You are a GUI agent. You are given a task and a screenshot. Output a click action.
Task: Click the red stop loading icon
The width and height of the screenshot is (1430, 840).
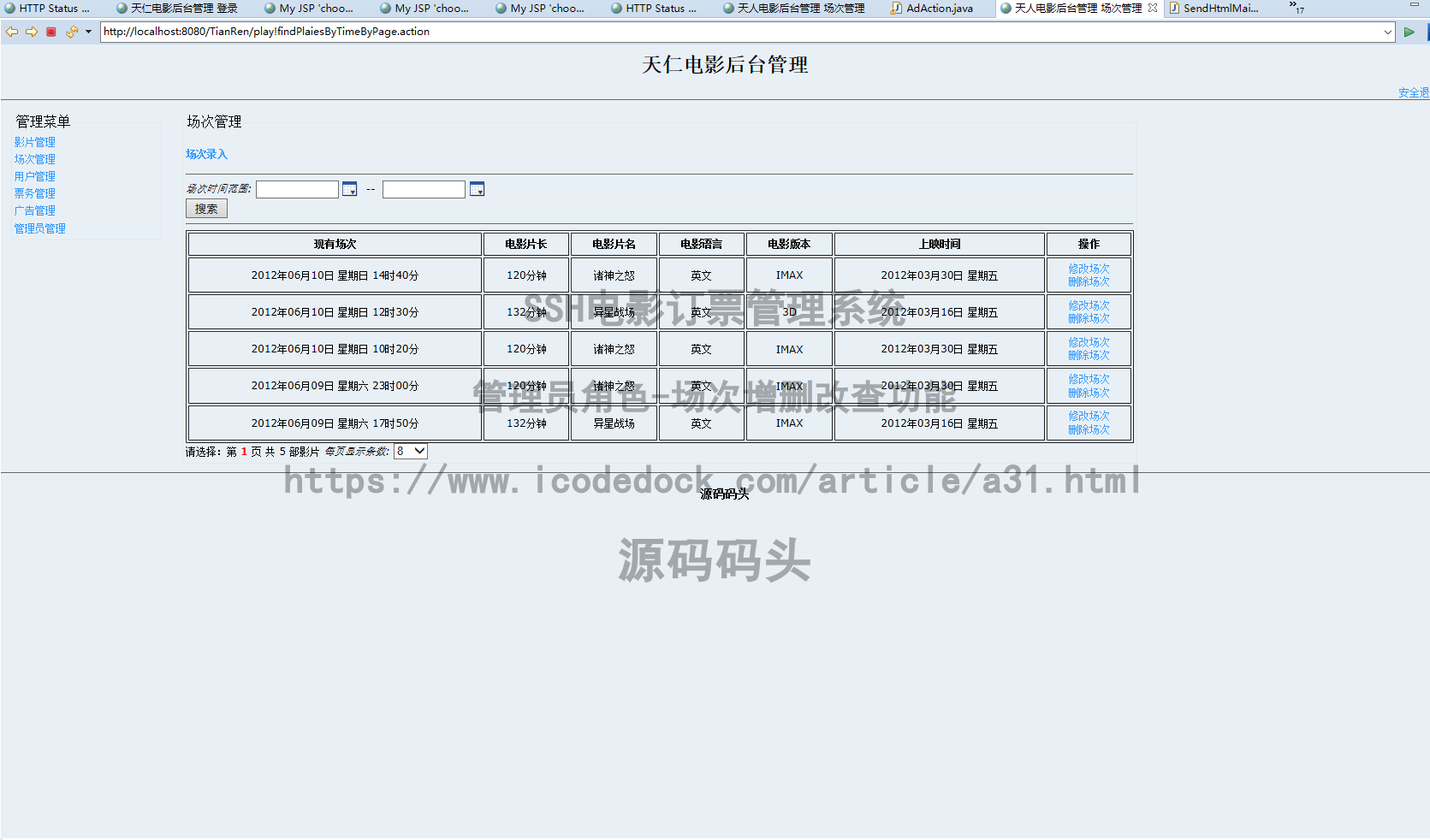[x=51, y=32]
